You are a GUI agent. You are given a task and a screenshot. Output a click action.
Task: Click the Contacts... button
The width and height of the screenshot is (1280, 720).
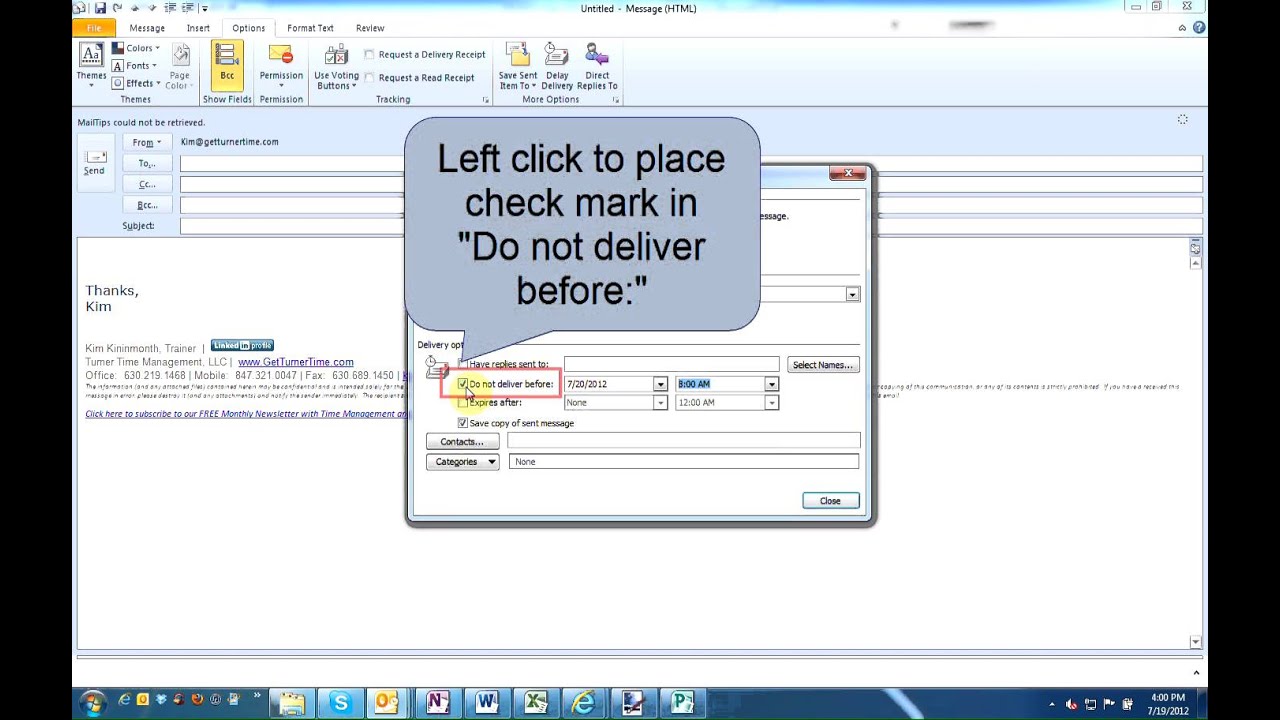[462, 442]
